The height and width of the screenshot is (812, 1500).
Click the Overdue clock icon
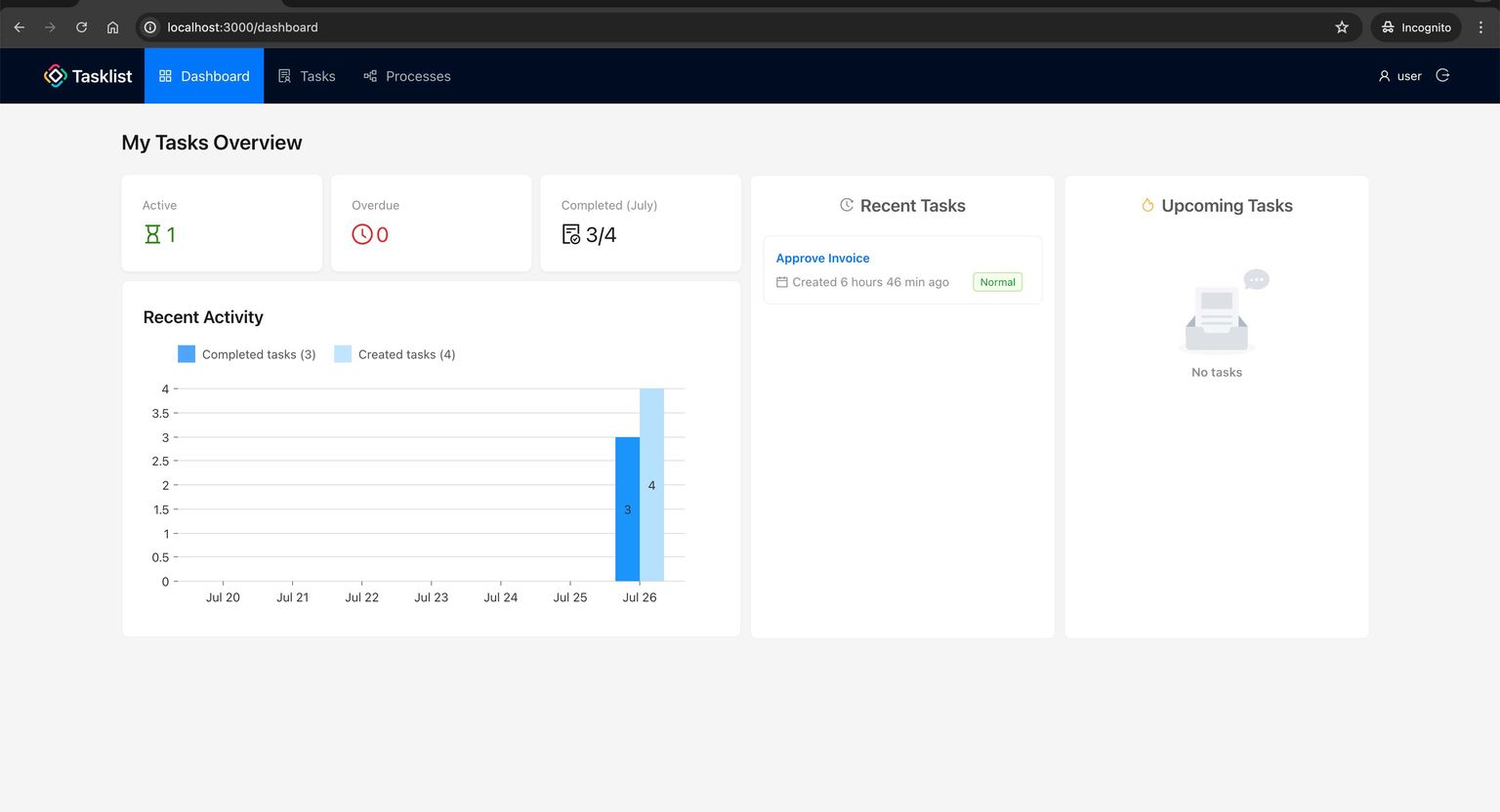(362, 234)
